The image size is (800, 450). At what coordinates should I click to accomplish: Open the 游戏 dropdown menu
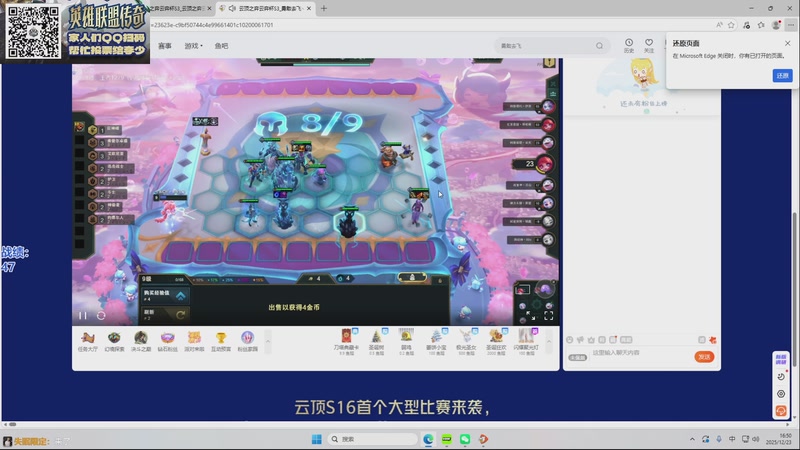pyautogui.click(x=193, y=46)
